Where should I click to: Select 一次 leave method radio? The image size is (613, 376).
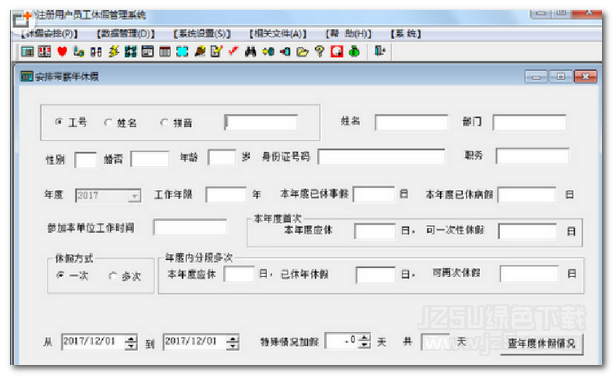point(60,275)
